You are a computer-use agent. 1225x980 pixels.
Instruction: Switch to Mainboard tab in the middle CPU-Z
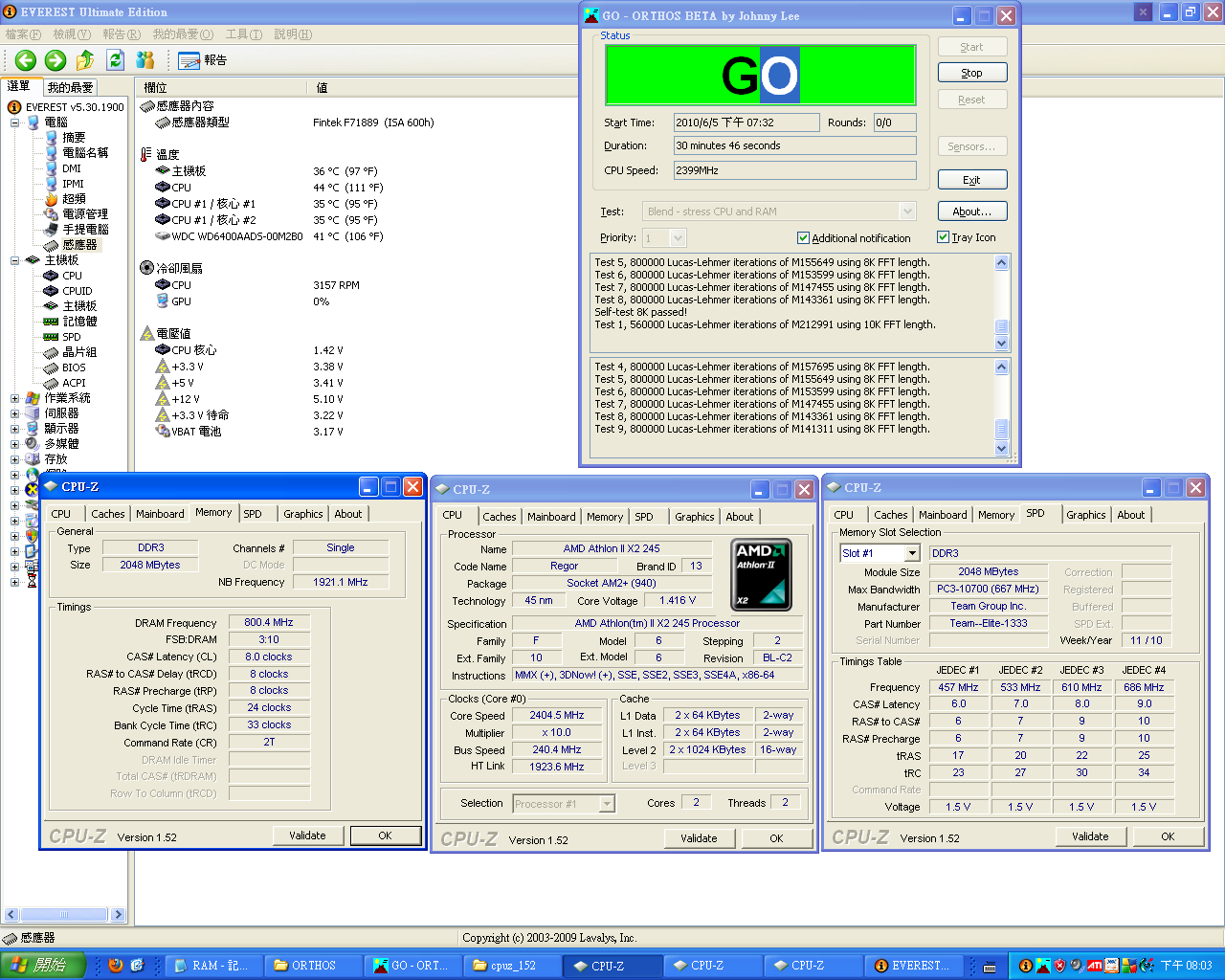click(x=551, y=517)
